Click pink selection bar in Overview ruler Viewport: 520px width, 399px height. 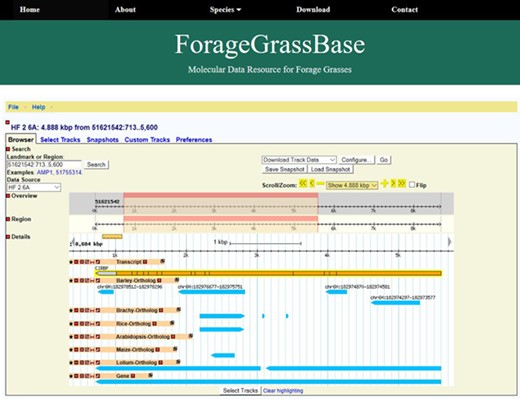pos(220,195)
